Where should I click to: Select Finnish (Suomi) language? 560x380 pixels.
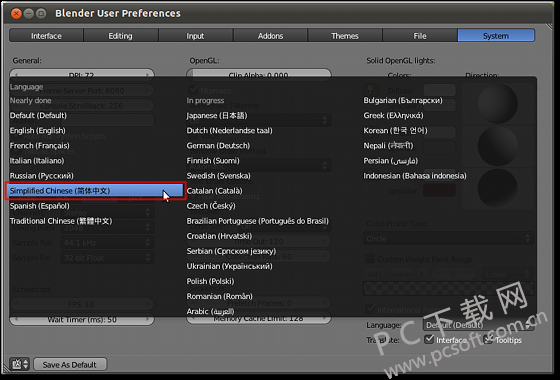coord(213,161)
